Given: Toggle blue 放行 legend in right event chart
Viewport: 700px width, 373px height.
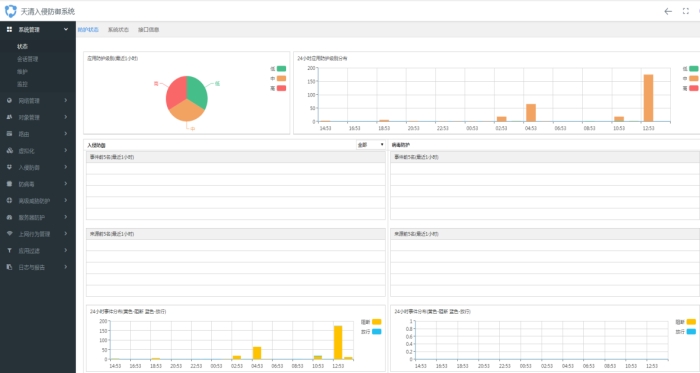Looking at the screenshot, I should 691,332.
